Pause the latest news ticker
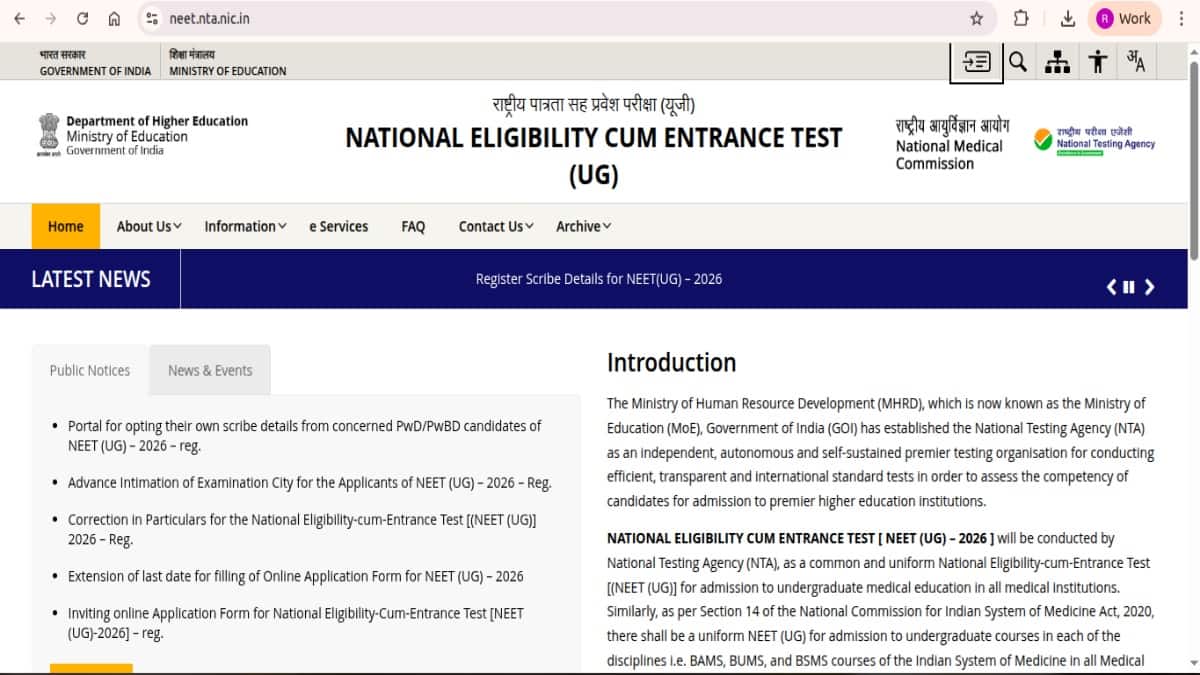The image size is (1200, 675). tap(1129, 287)
